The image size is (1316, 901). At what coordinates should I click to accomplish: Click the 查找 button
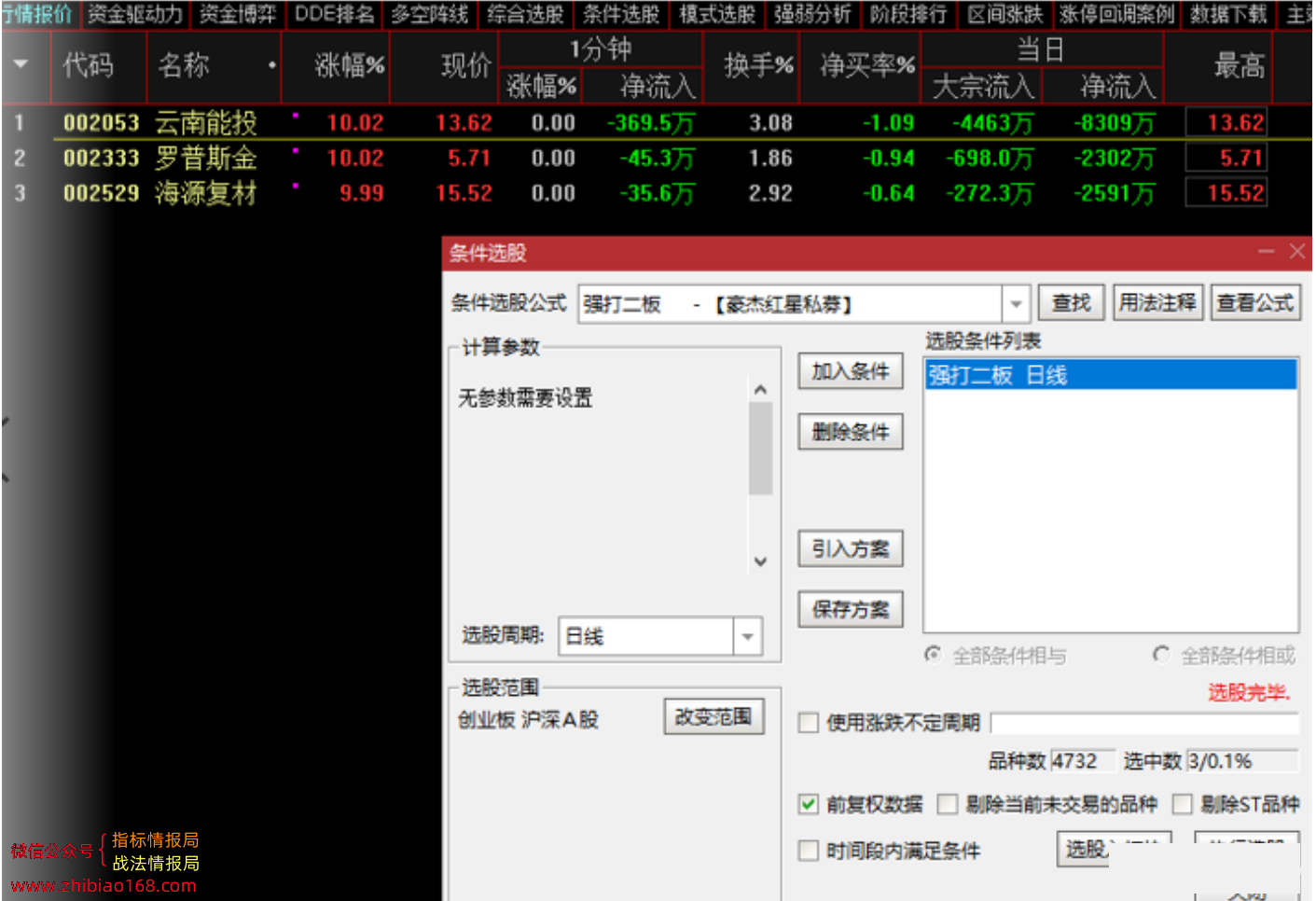[x=1071, y=303]
